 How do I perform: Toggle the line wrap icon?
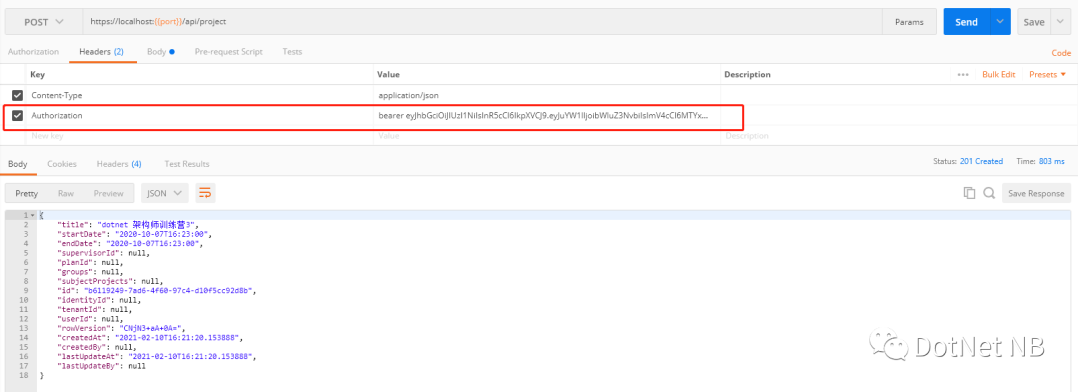coord(205,194)
